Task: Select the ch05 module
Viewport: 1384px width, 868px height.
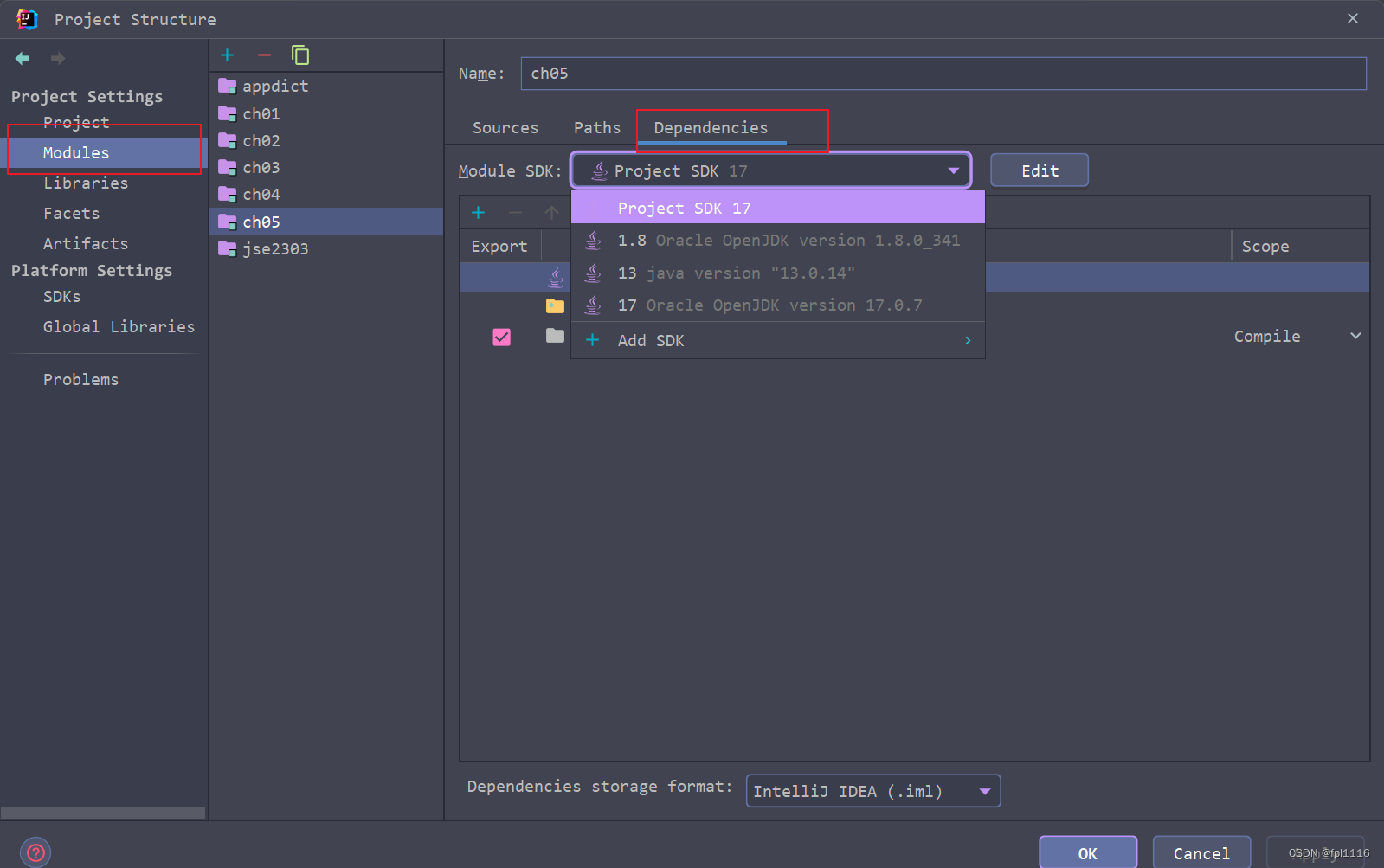Action: (326, 222)
